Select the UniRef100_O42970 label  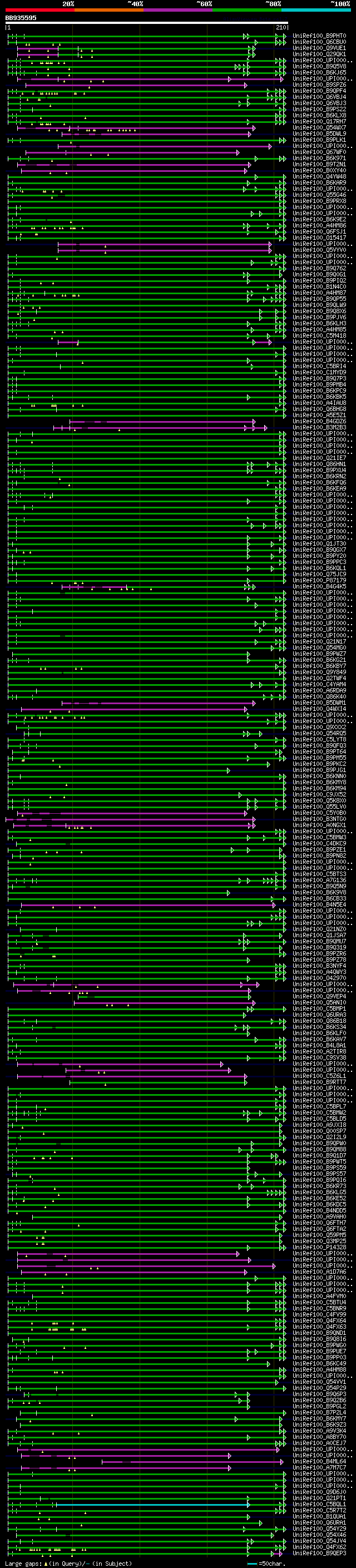(319, 978)
